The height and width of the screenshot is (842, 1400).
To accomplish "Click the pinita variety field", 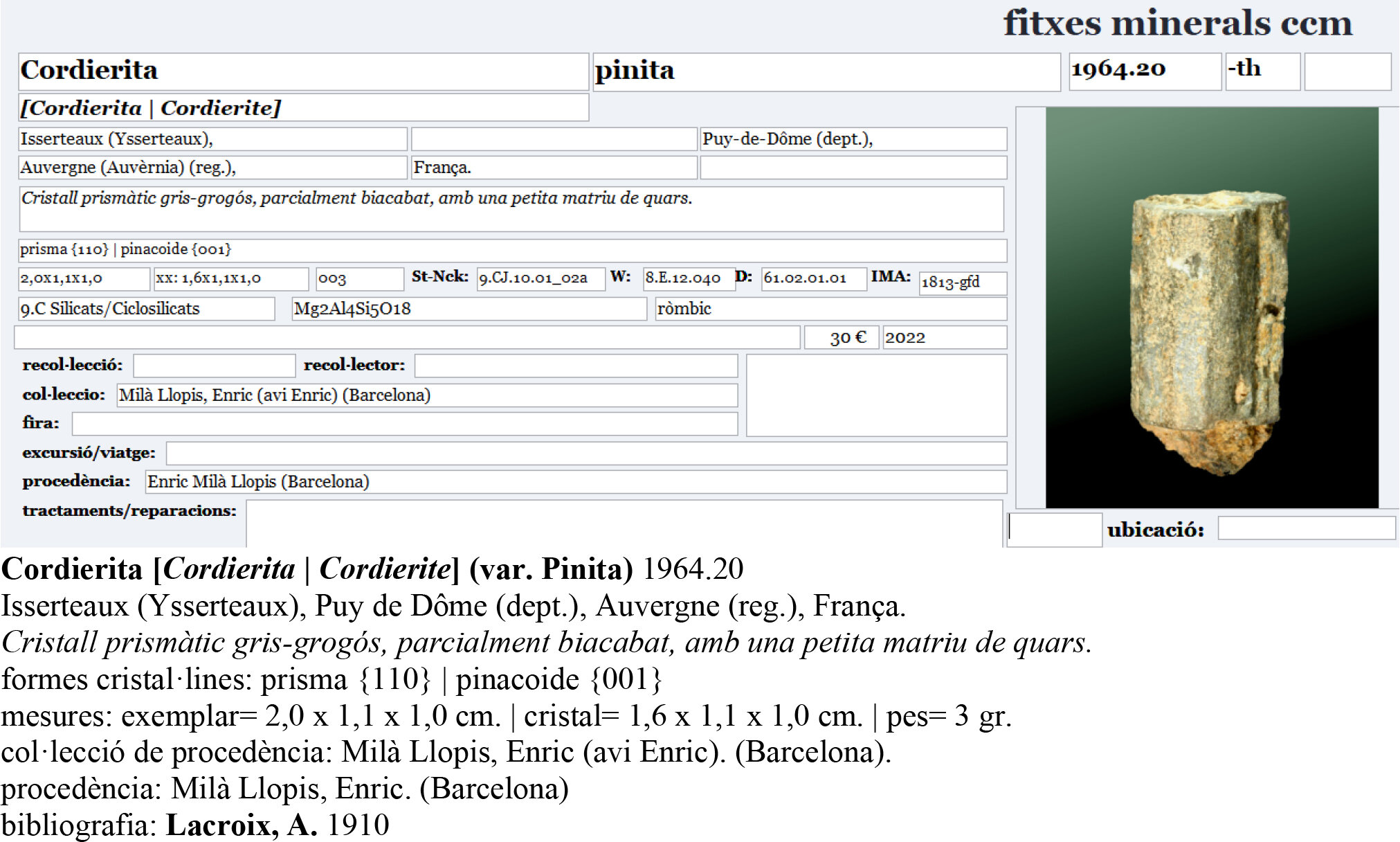I will [x=826, y=72].
